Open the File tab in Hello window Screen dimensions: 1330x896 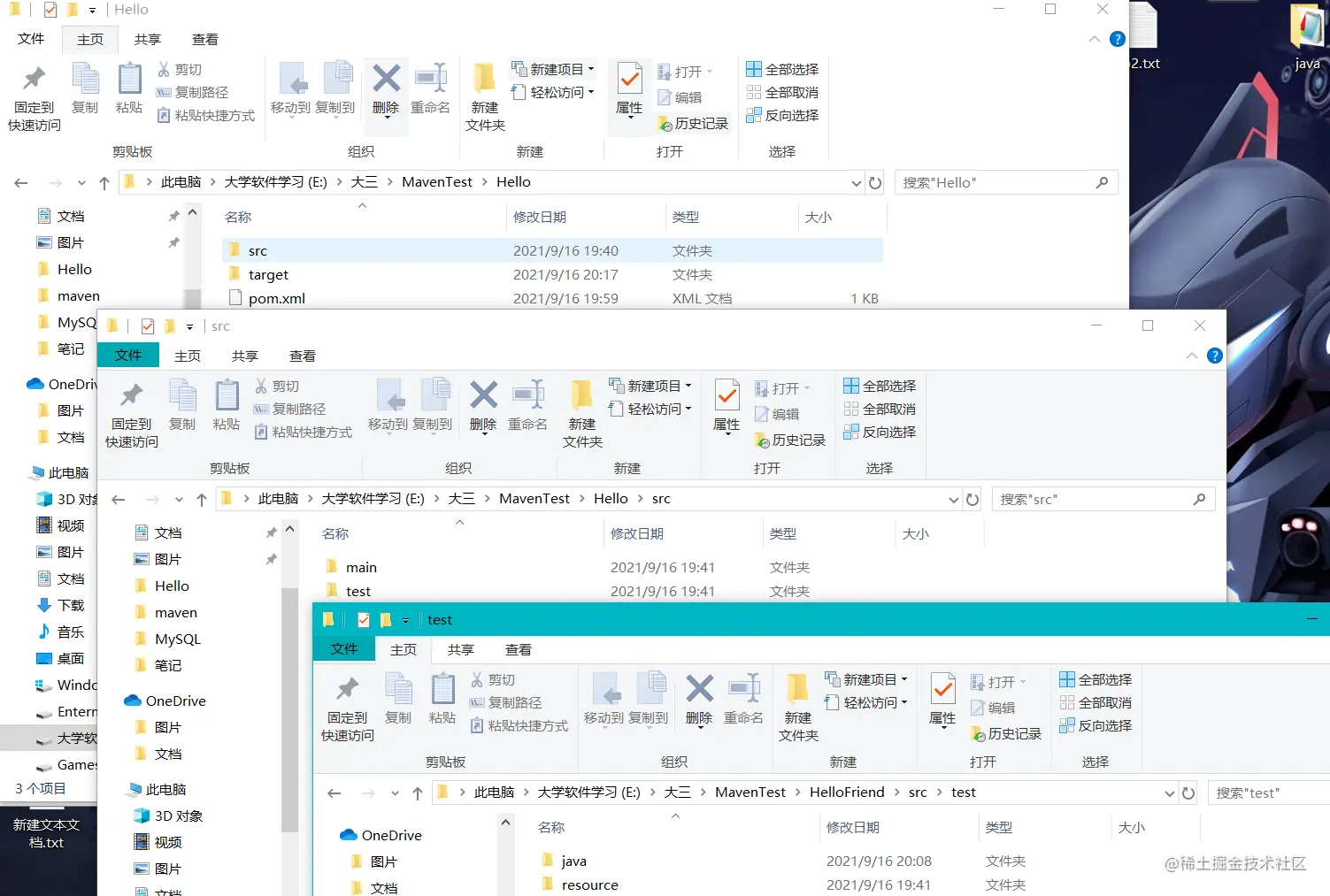pyautogui.click(x=31, y=39)
